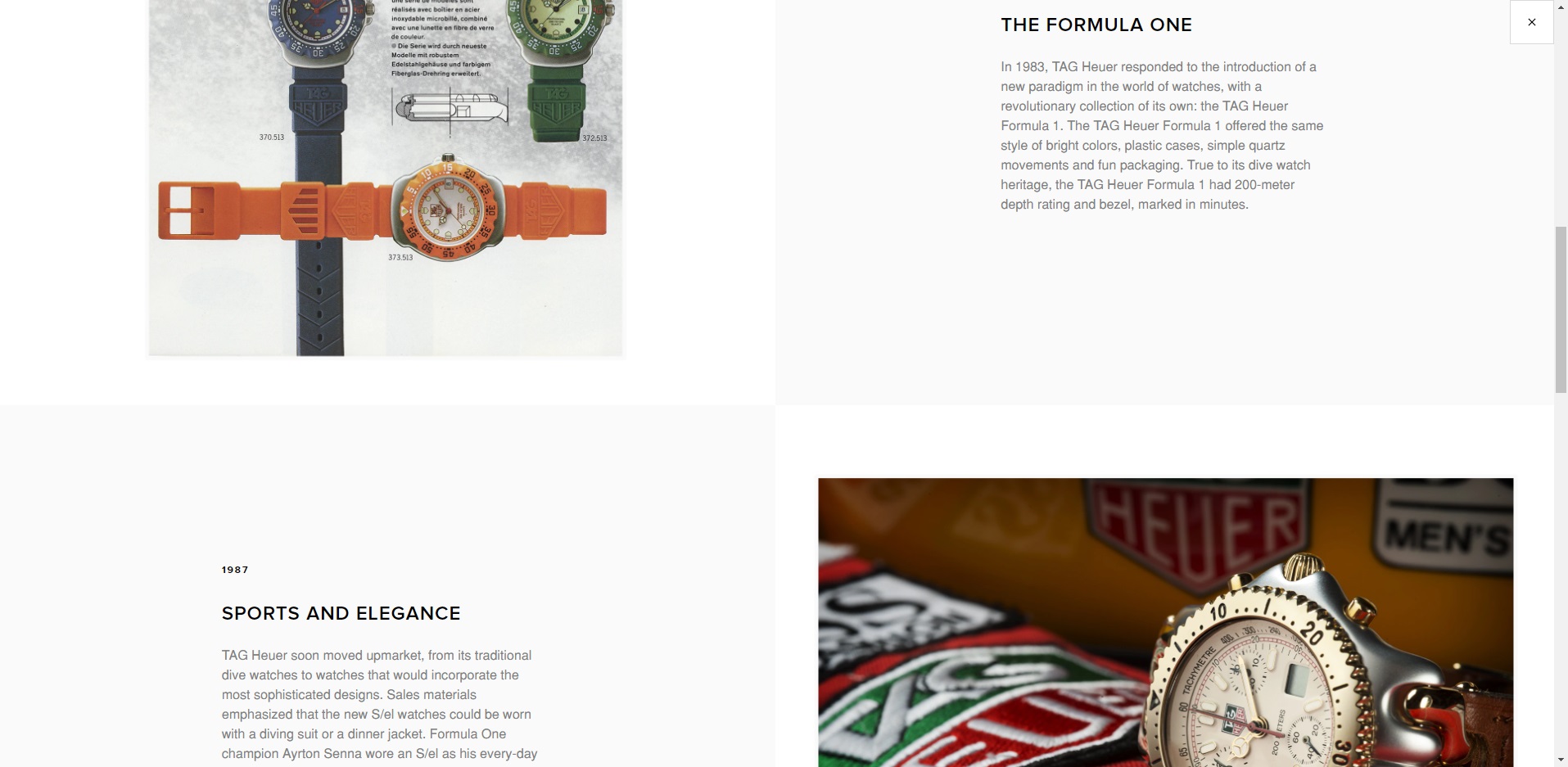This screenshot has width=1568, height=767.
Task: Click the orange strap buckle in the catalog
Action: click(187, 210)
